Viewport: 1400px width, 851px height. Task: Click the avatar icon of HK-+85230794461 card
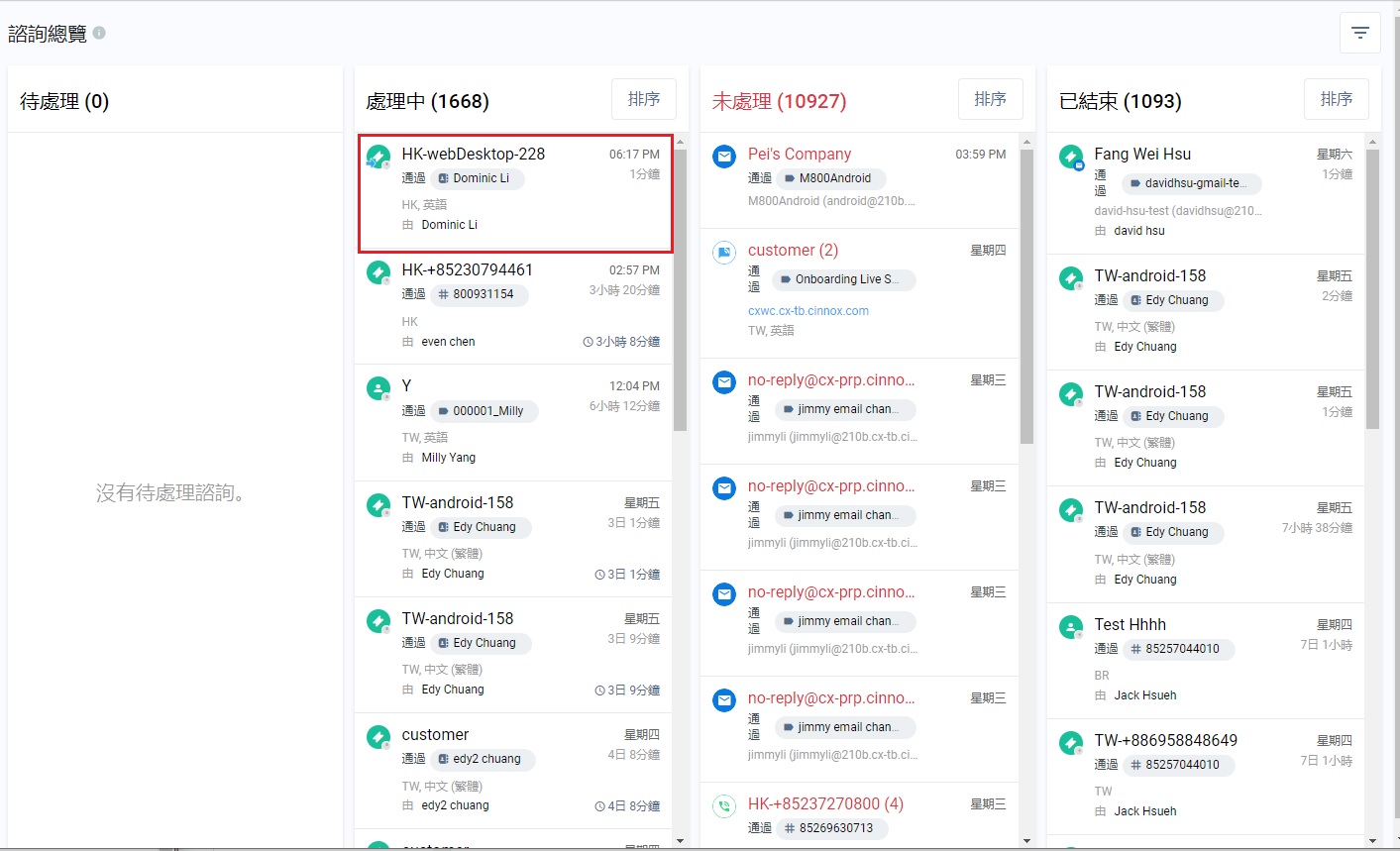(378, 272)
